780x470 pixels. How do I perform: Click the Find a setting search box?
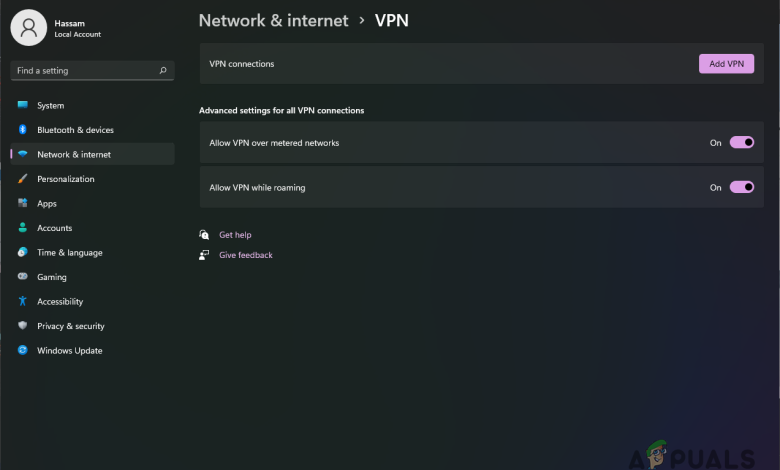click(85, 71)
